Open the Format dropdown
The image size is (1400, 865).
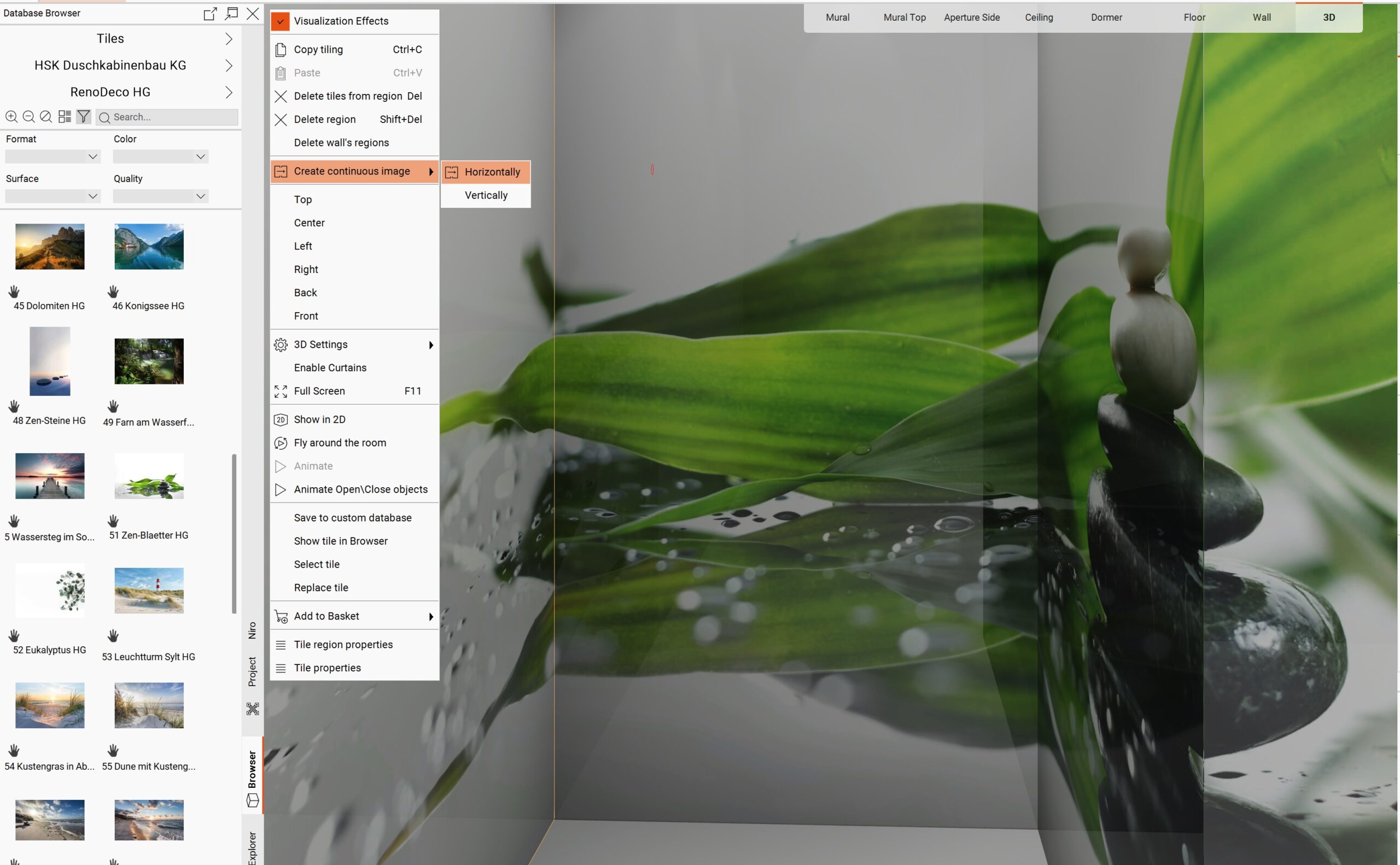(x=52, y=157)
